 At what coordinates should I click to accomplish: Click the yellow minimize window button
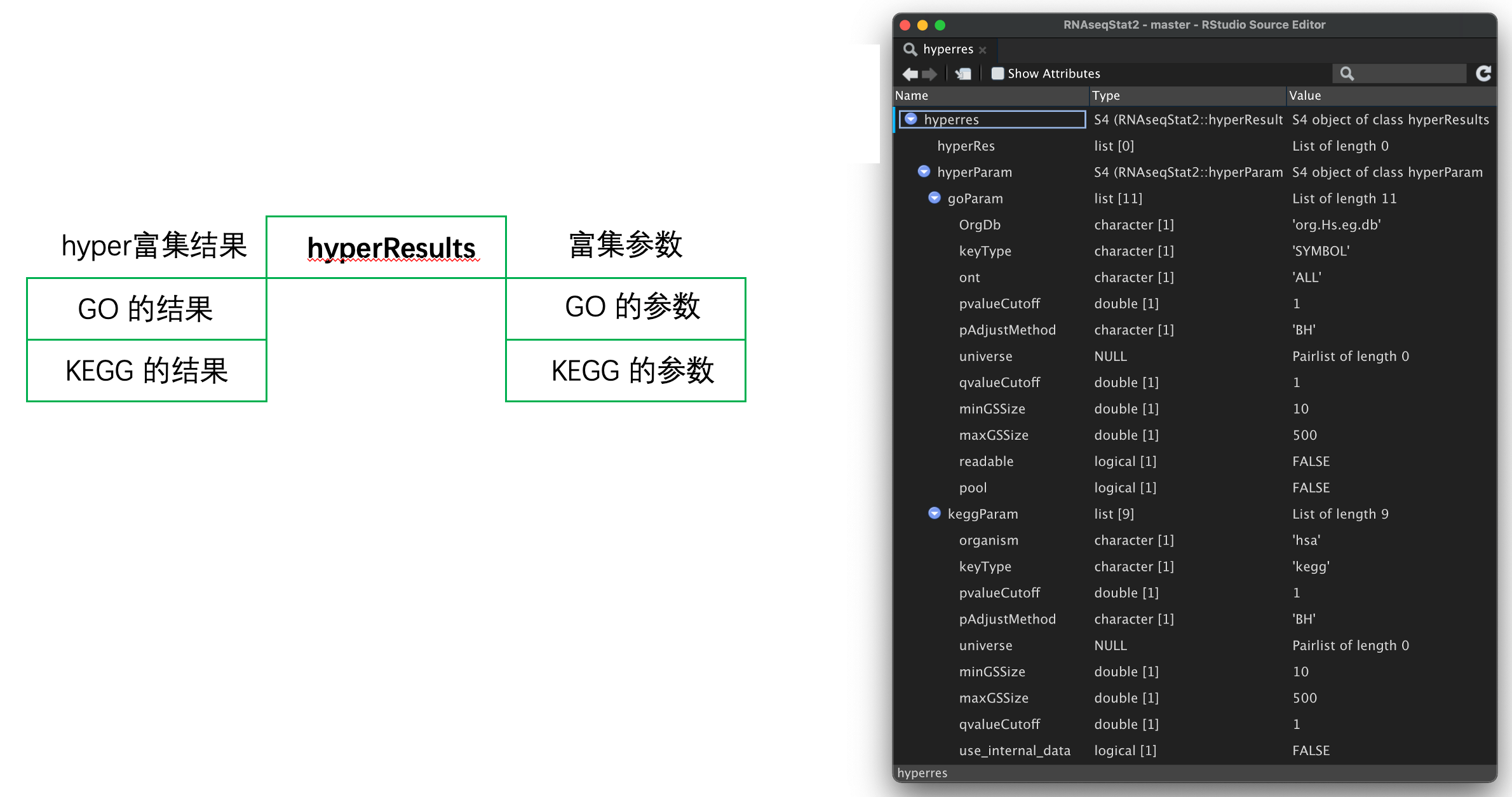[922, 25]
